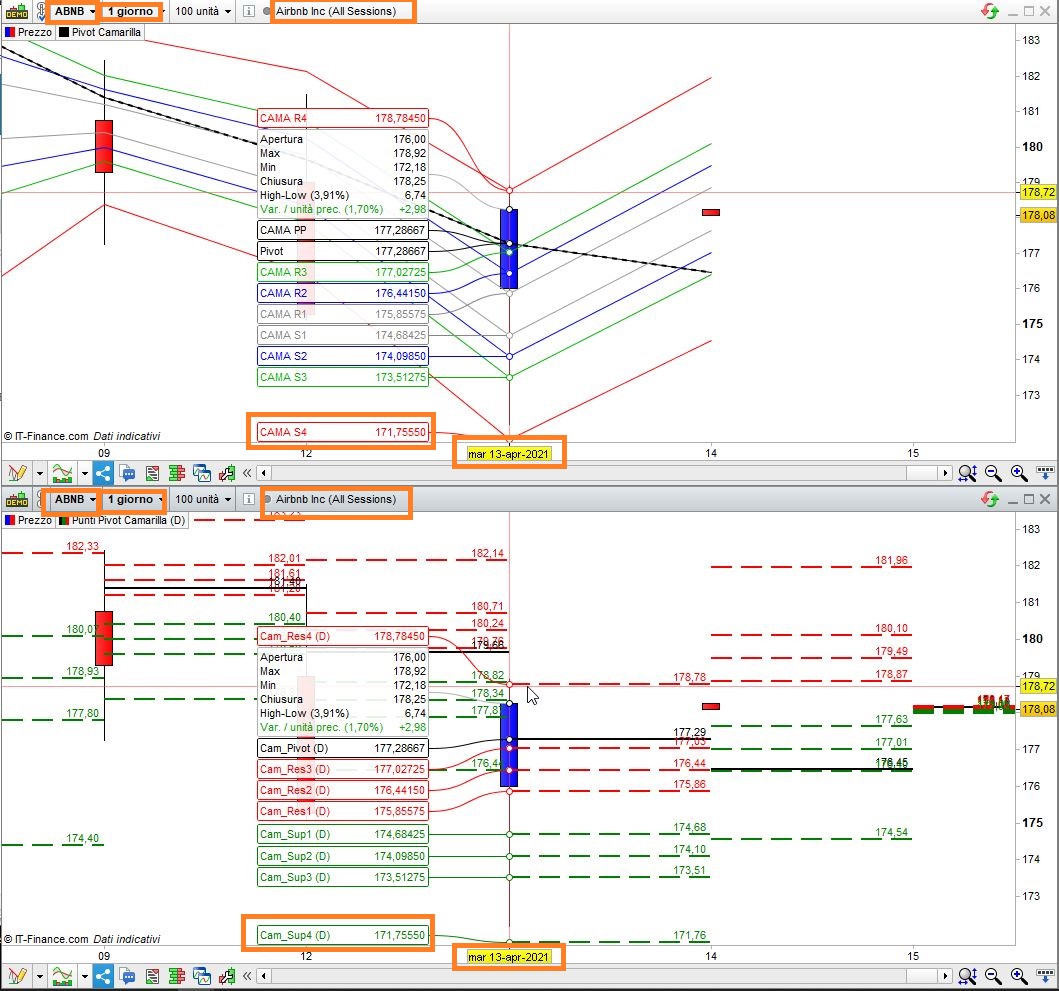Expand indicators arrow in top chart toolbar

(84, 473)
